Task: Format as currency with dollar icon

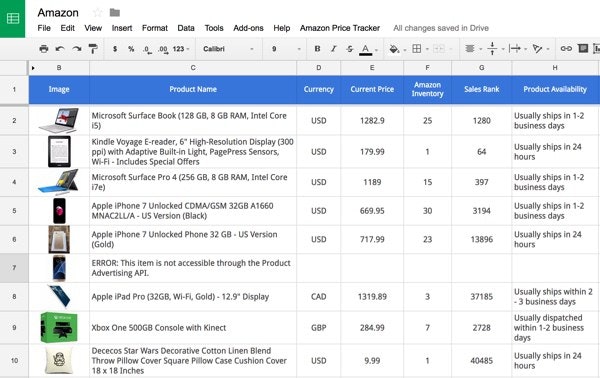Action: tap(115, 49)
